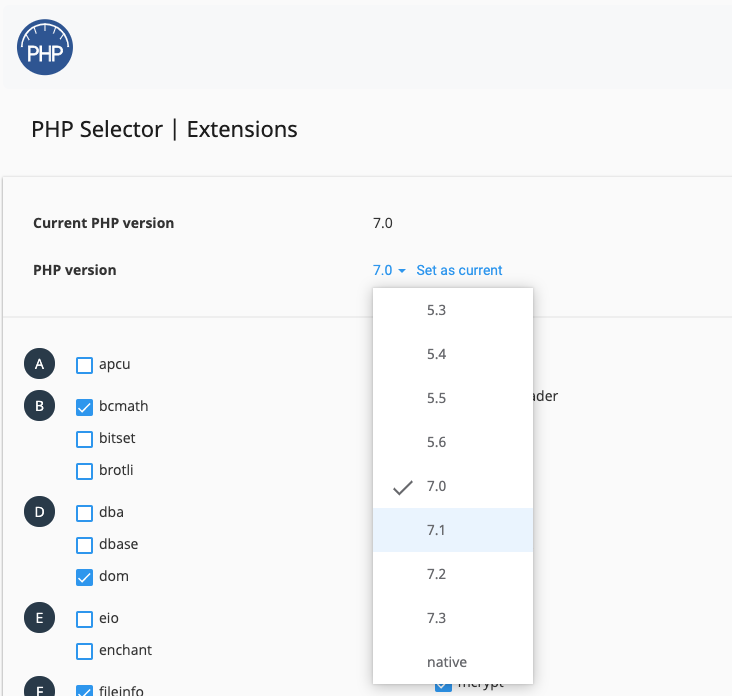Choose version 5.3 in the list
Screen dimensions: 732x696
[x=453, y=310]
